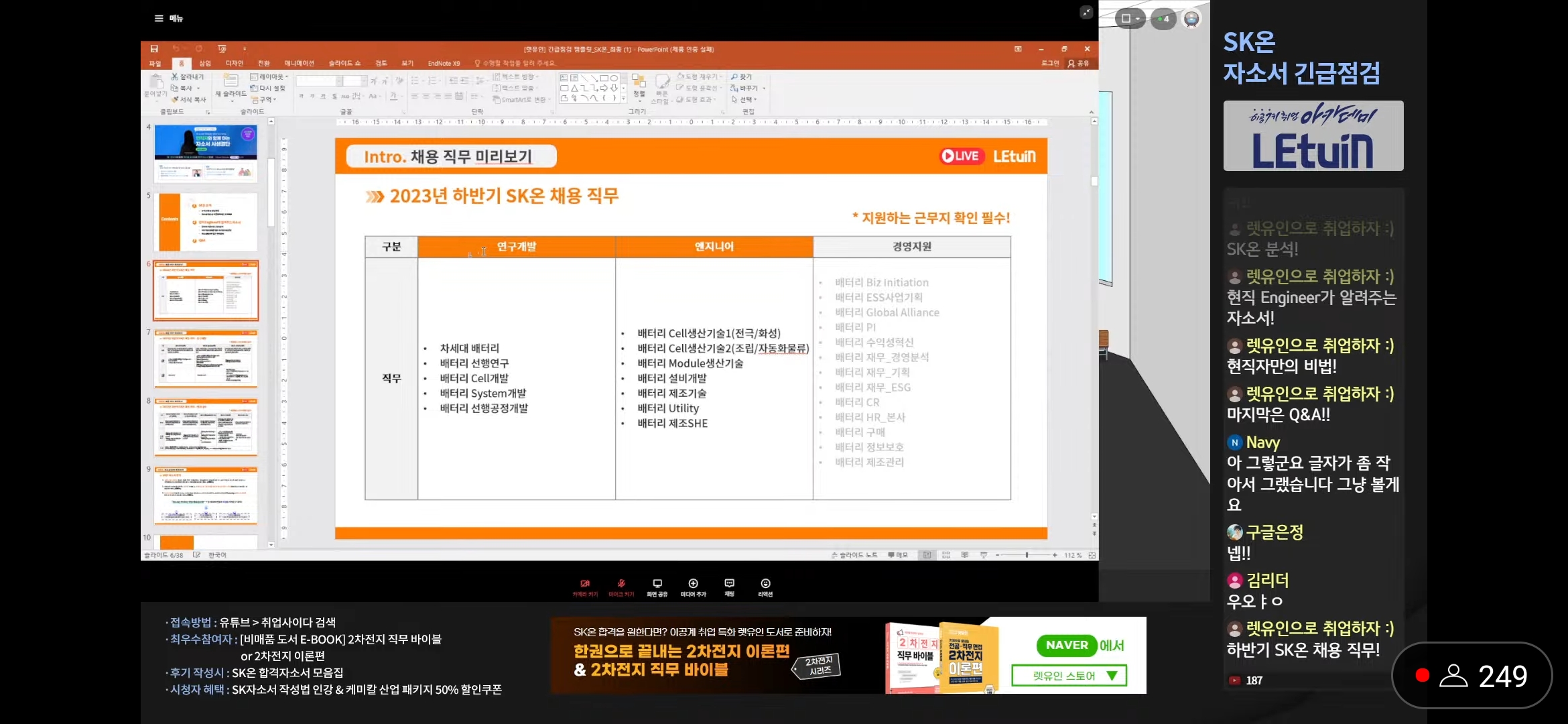Click the 수행할 작업을 알려 주세요 search box
Image resolution: width=1568 pixels, height=724 pixels.
516,63
